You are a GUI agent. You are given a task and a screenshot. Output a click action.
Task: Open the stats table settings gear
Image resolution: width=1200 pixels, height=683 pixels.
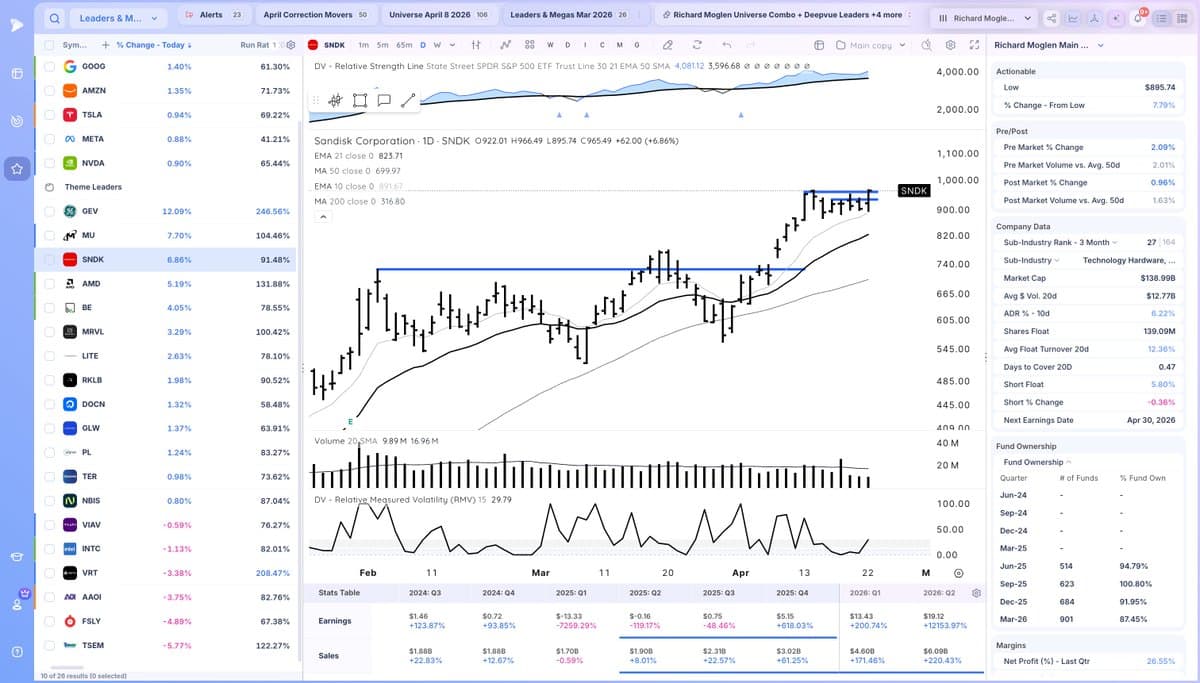tap(976, 593)
